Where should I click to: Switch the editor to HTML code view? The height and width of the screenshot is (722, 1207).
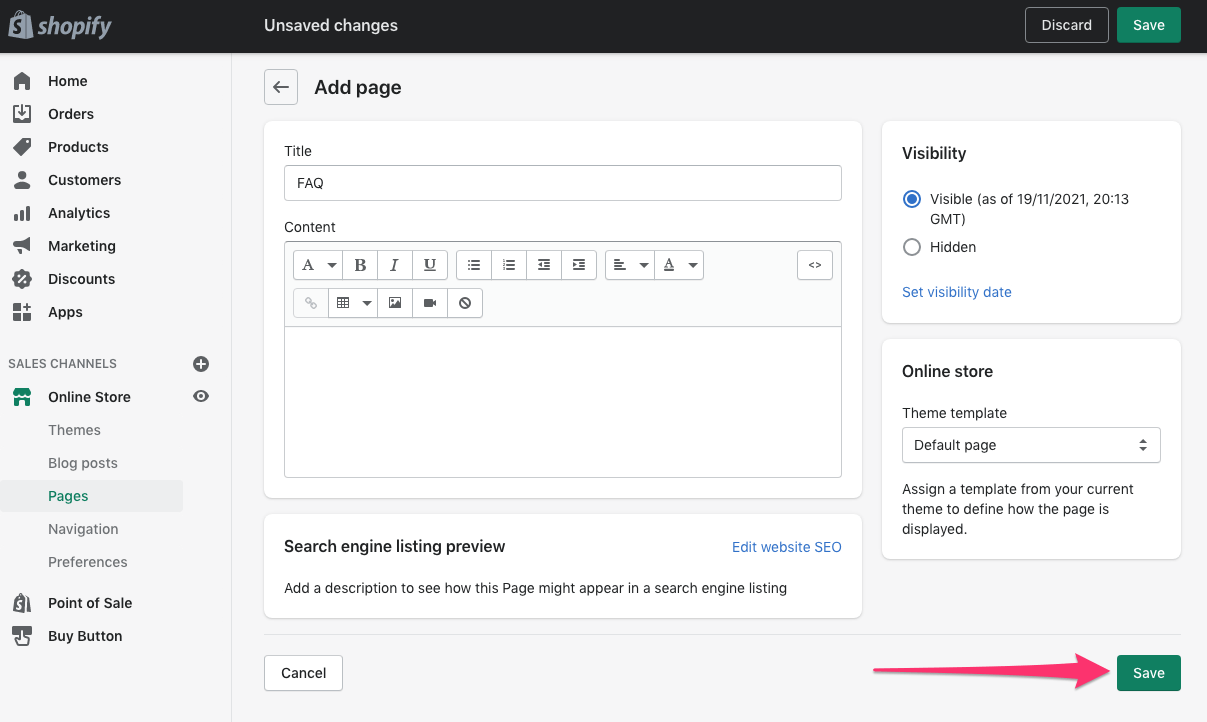click(x=815, y=265)
